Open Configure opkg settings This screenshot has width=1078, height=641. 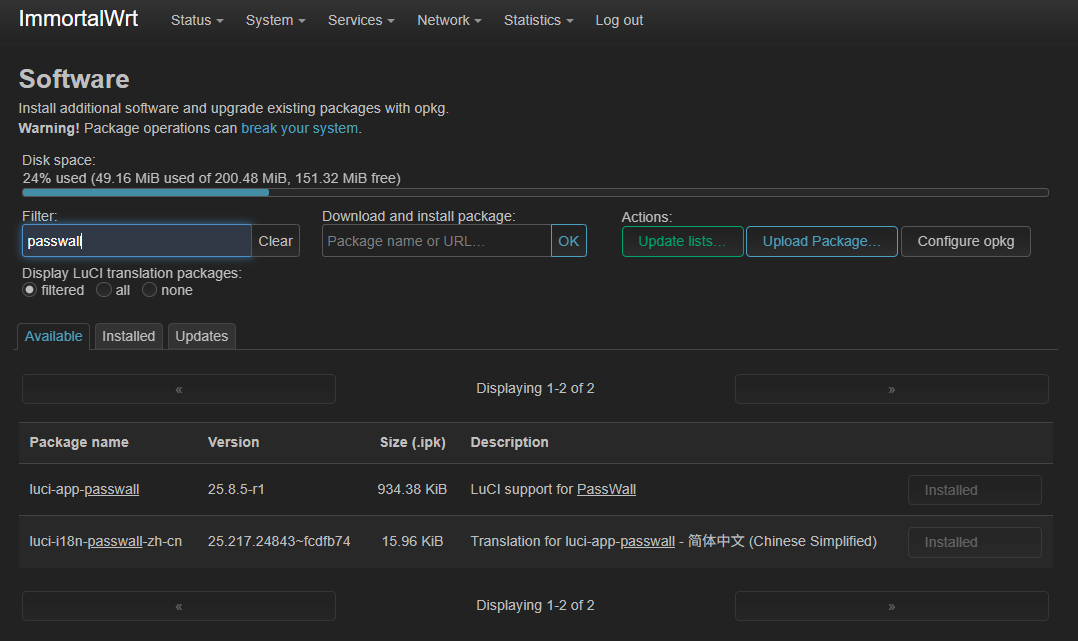965,241
